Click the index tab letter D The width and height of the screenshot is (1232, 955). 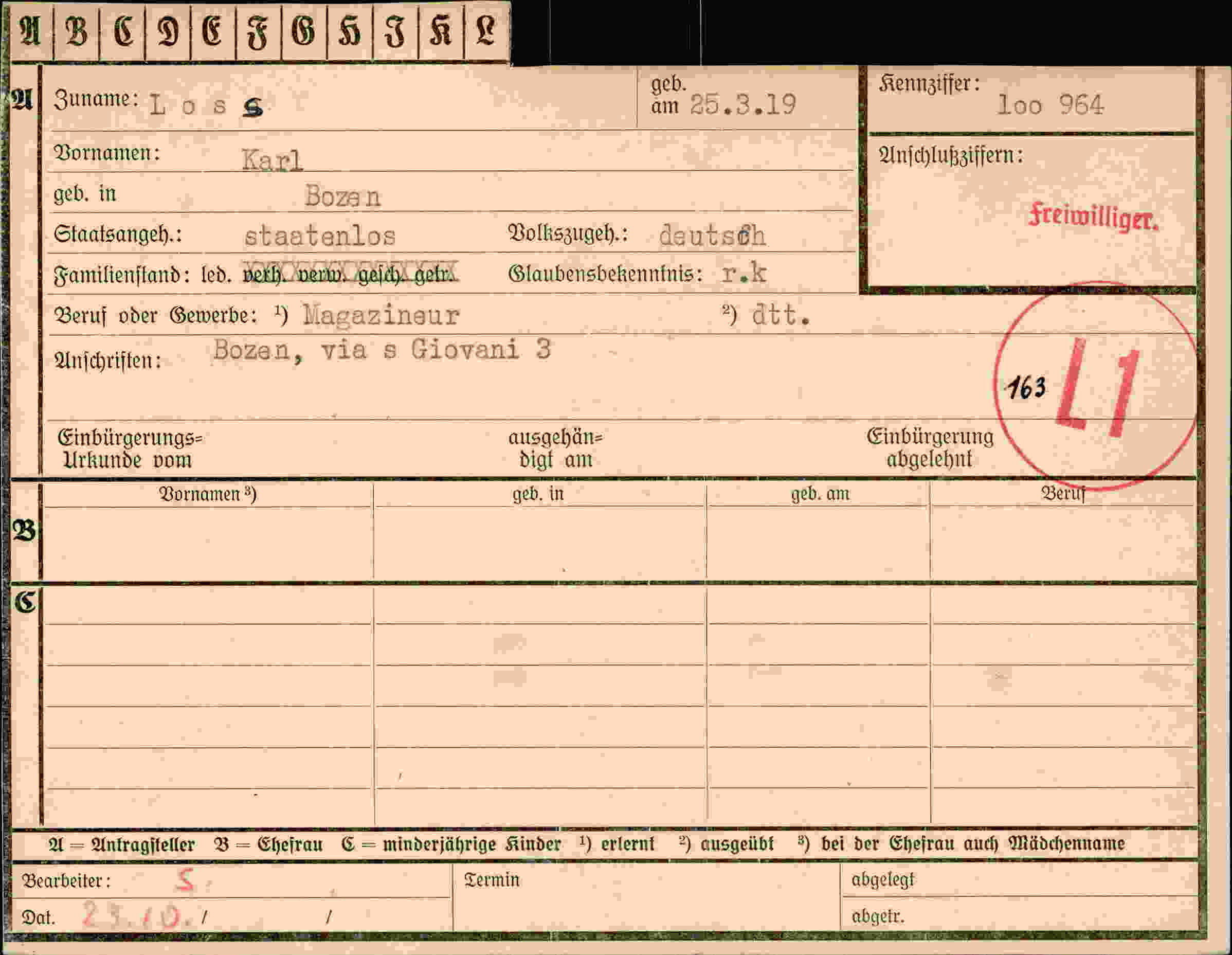coord(168,31)
